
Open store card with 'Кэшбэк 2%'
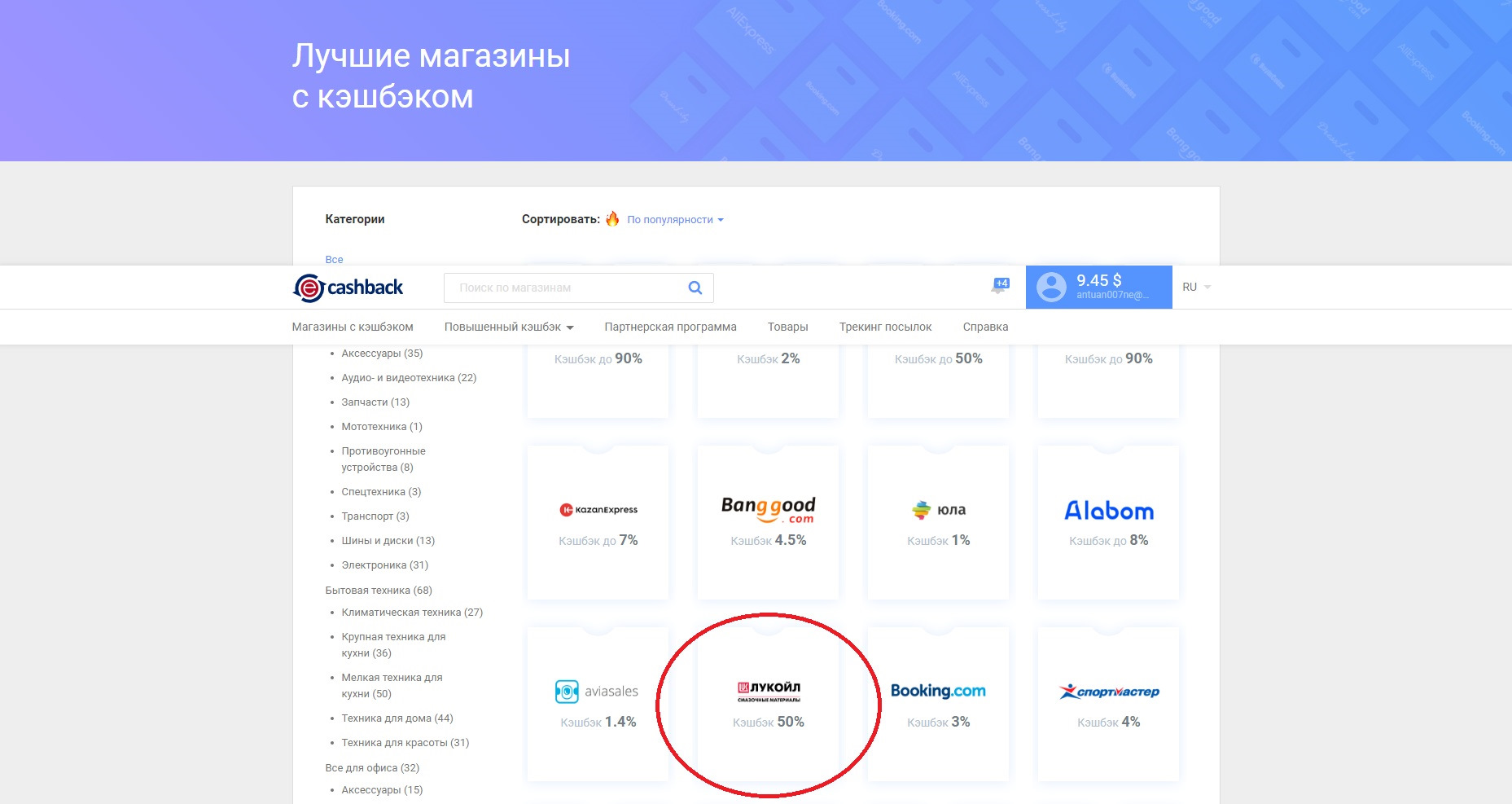(x=769, y=381)
